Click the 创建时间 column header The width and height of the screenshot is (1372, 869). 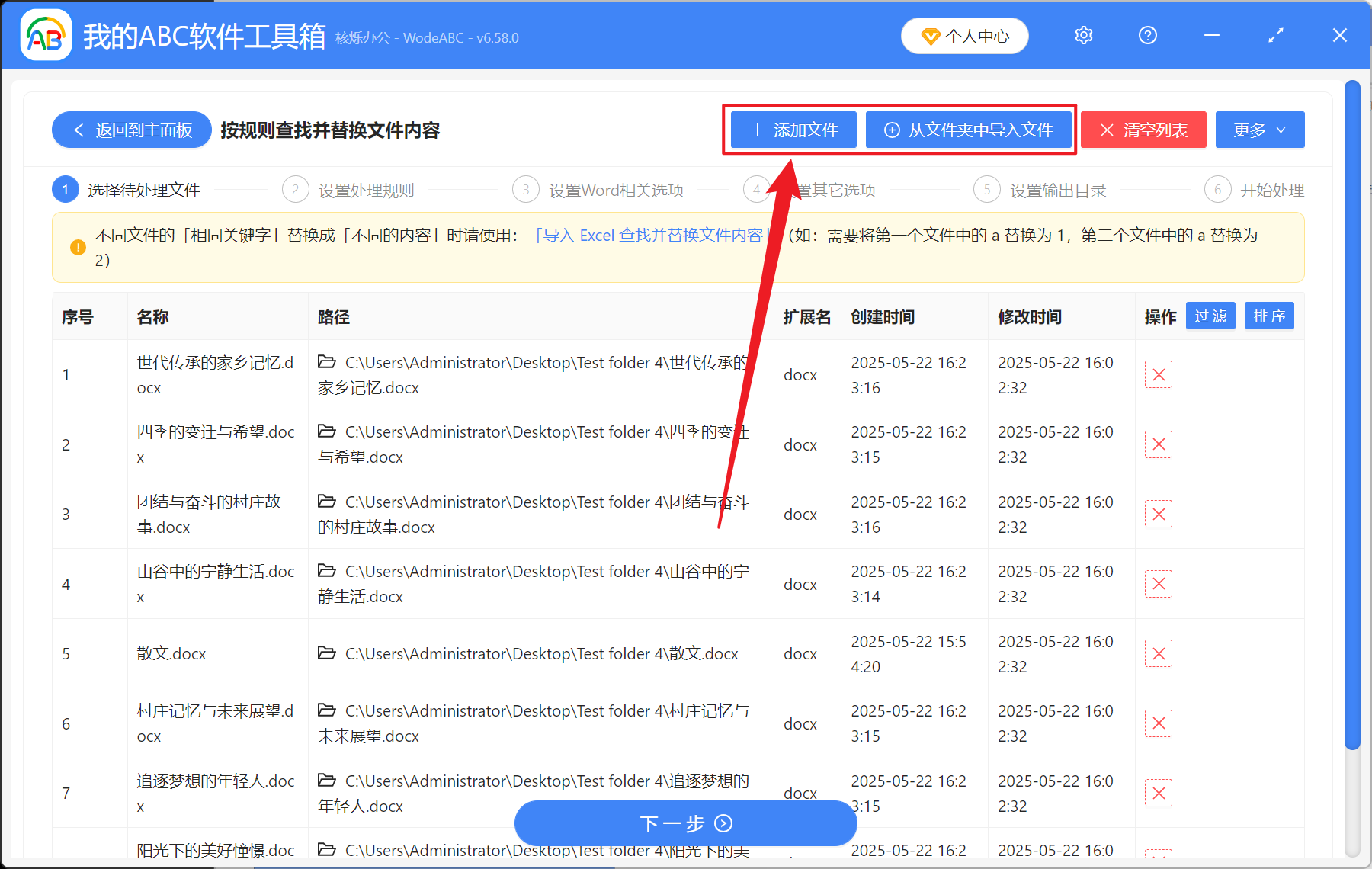coord(883,317)
